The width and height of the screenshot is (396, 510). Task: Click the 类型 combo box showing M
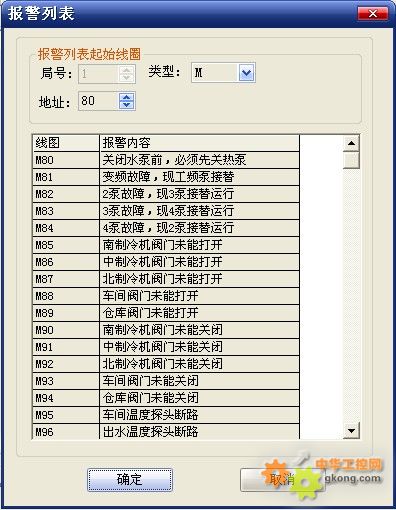[x=223, y=73]
